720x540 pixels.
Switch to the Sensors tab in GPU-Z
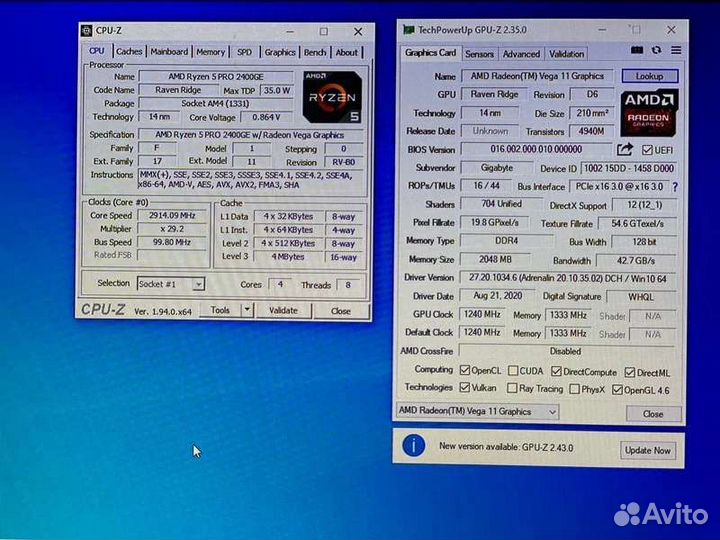point(479,54)
